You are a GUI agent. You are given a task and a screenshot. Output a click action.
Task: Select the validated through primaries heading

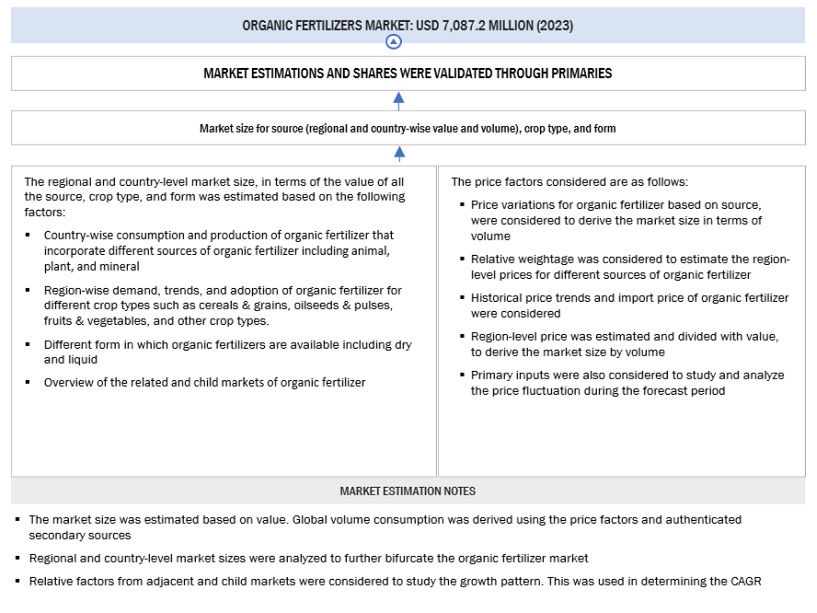407,73
